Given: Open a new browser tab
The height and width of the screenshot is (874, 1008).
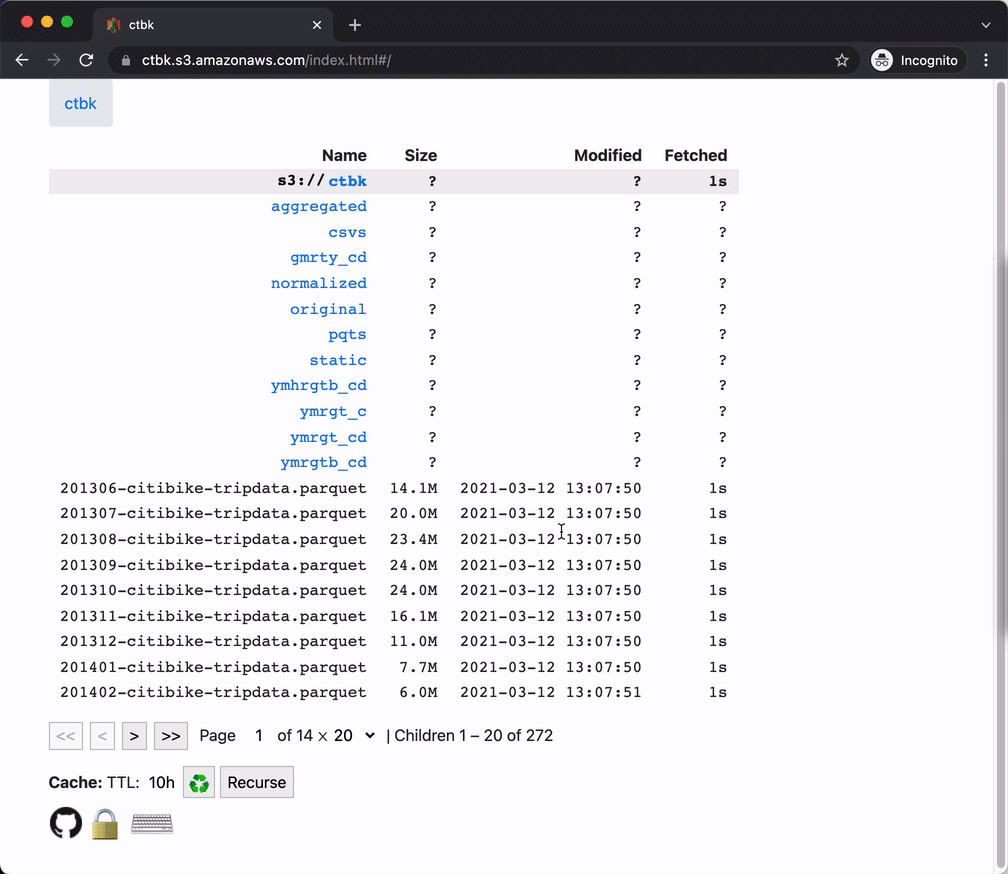Looking at the screenshot, I should click(355, 25).
